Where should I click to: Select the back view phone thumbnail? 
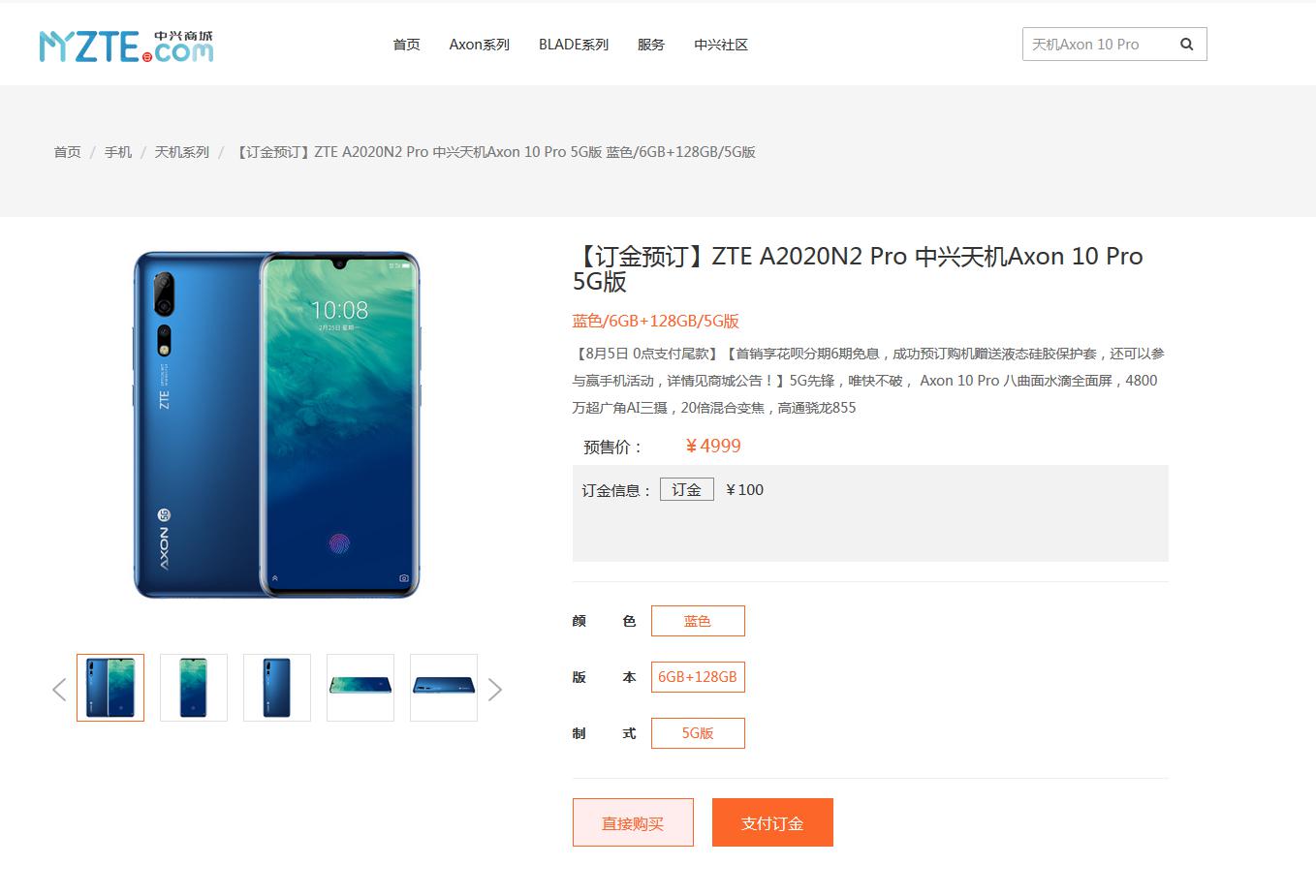pyautogui.click(x=277, y=688)
